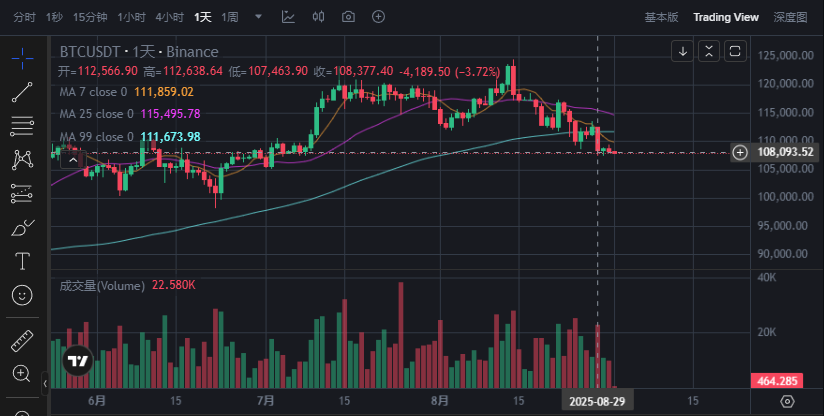The width and height of the screenshot is (824, 416).
Task: Switch to 基本版 chart view
Action: tap(661, 17)
